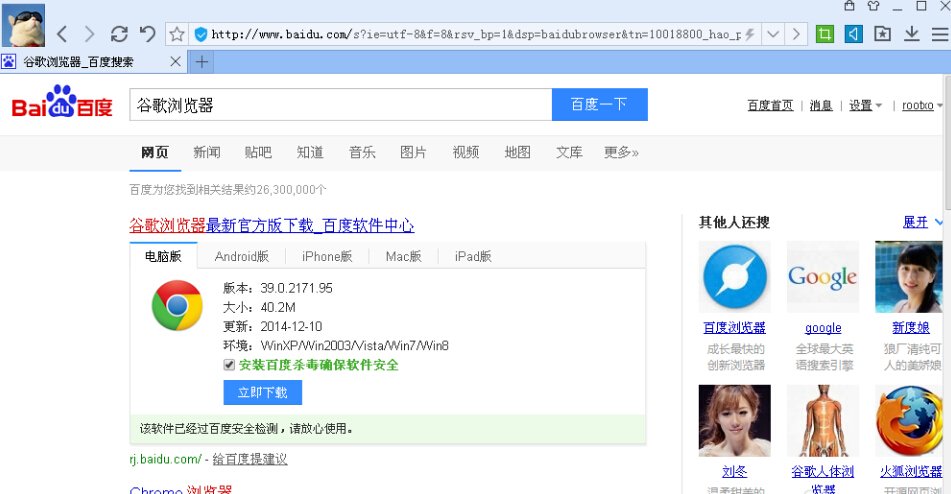Reload the page with the refresh icon
Viewport: 951px width, 494px height.
[119, 34]
